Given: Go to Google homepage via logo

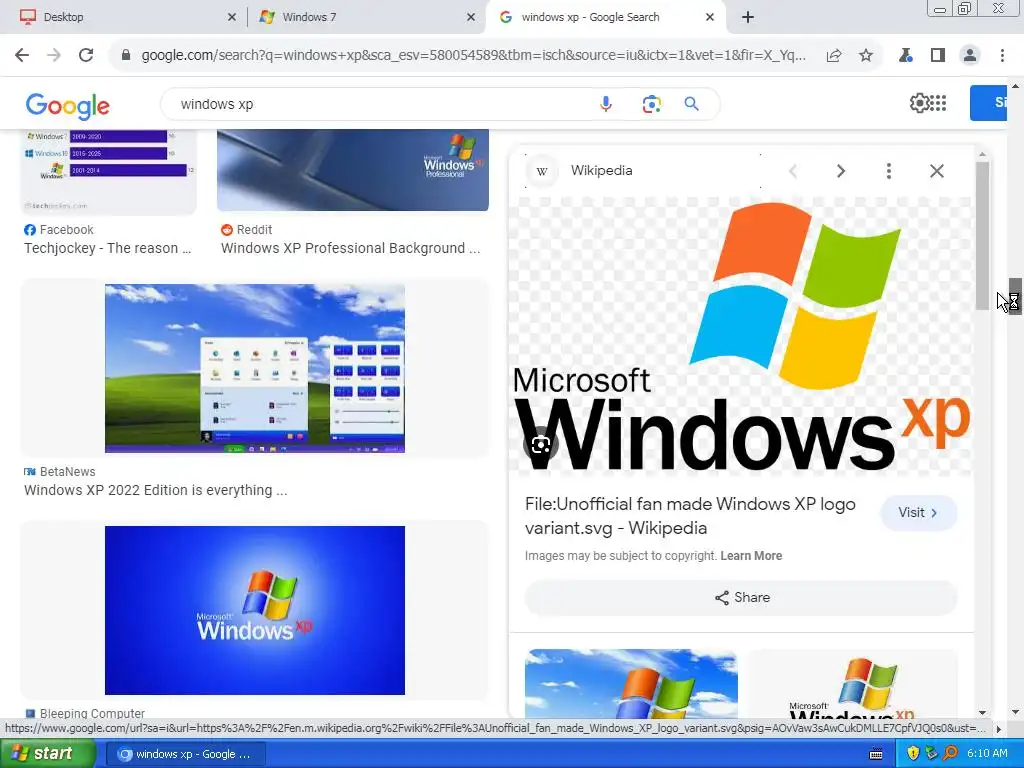Looking at the screenshot, I should click(x=68, y=106).
